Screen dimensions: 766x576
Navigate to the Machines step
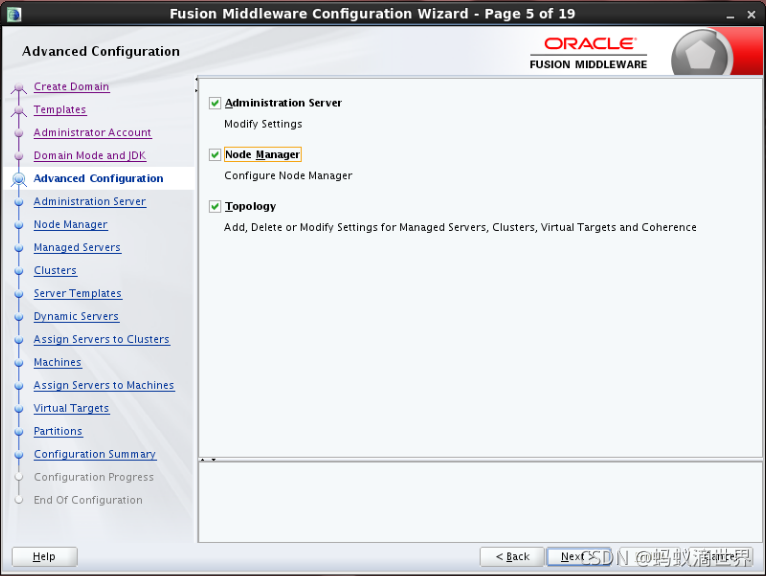[57, 362]
